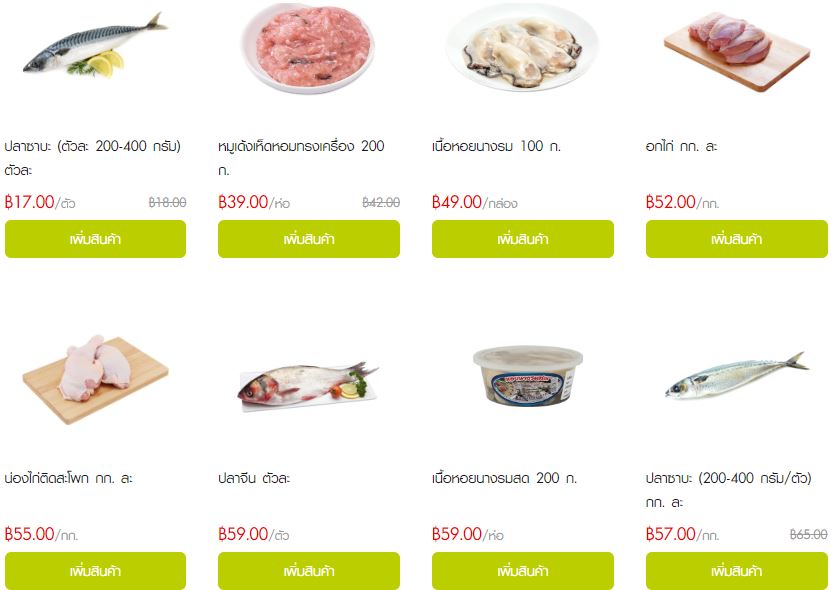
Task: Add ปลาซาบะ ฿17.00 item to cart
Action: (x=96, y=239)
